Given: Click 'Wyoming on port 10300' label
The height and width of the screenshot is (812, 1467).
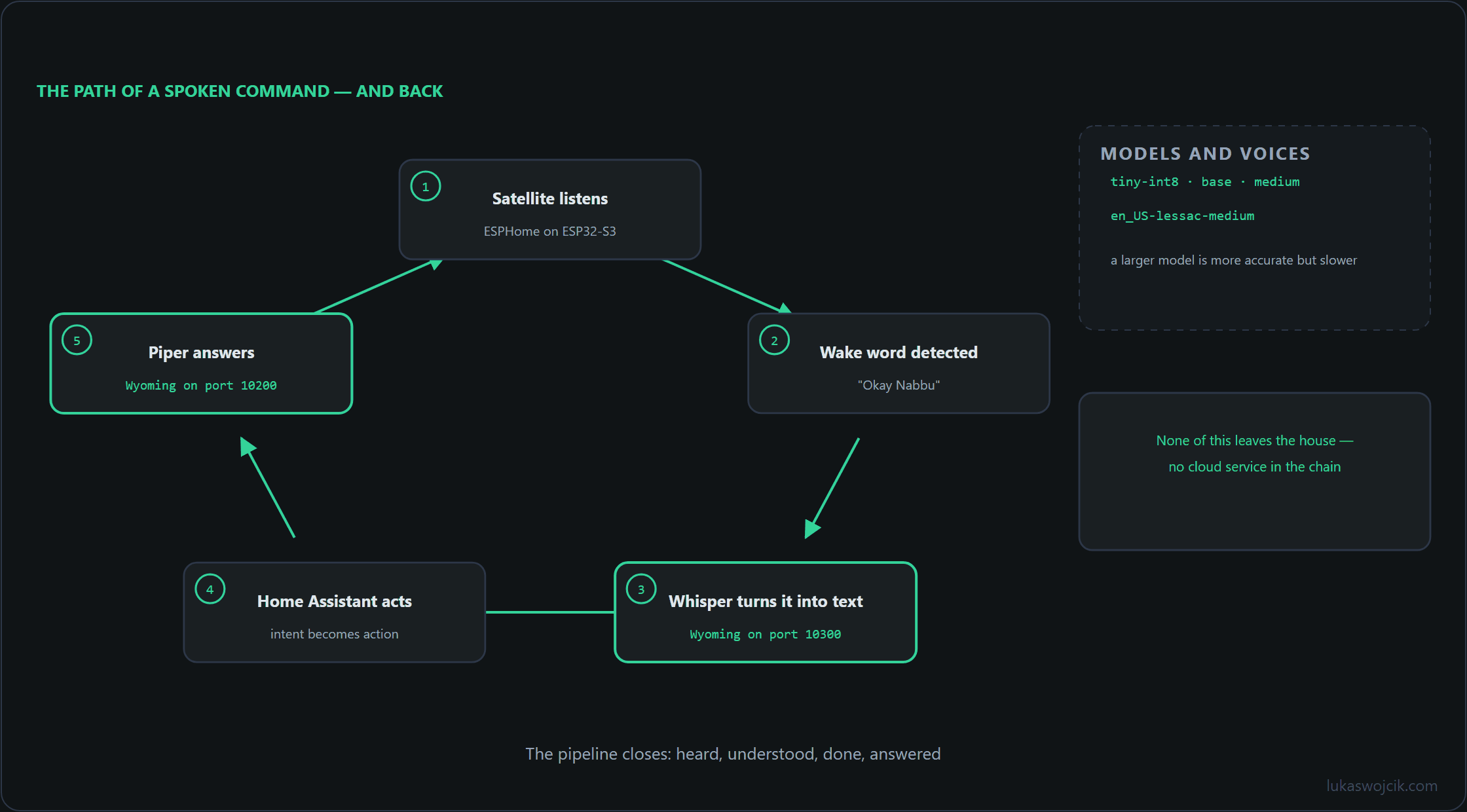Looking at the screenshot, I should 766,634.
